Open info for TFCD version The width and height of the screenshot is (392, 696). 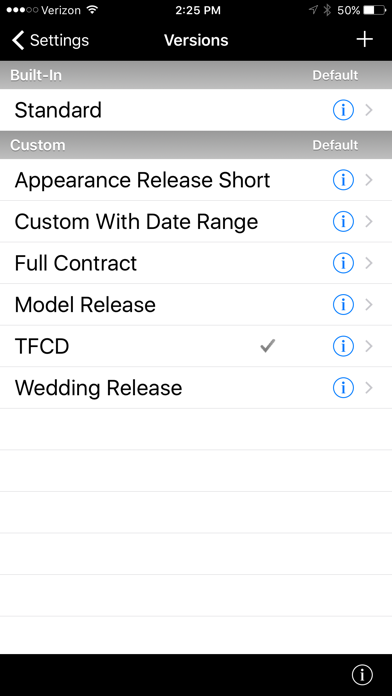[343, 346]
